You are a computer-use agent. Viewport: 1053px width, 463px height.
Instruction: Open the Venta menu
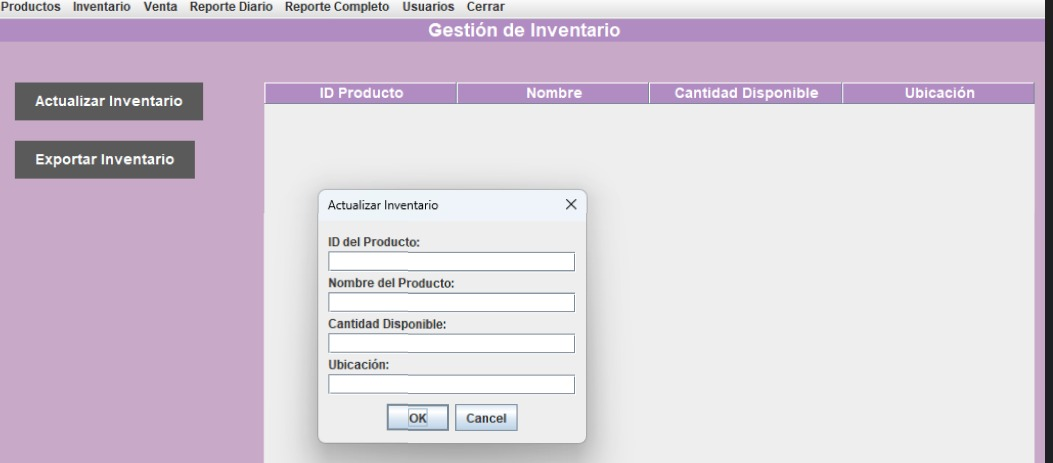[161, 7]
